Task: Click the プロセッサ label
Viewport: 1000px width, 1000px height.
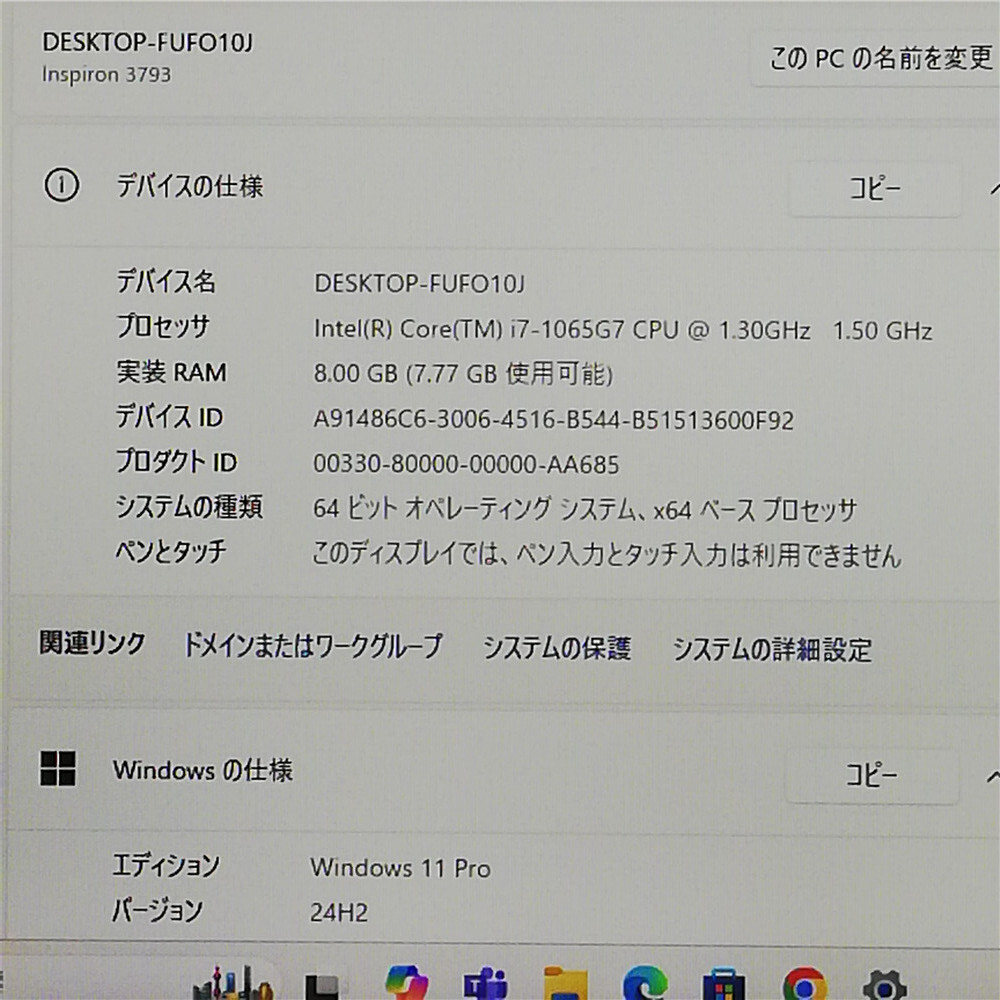Action: pos(163,327)
